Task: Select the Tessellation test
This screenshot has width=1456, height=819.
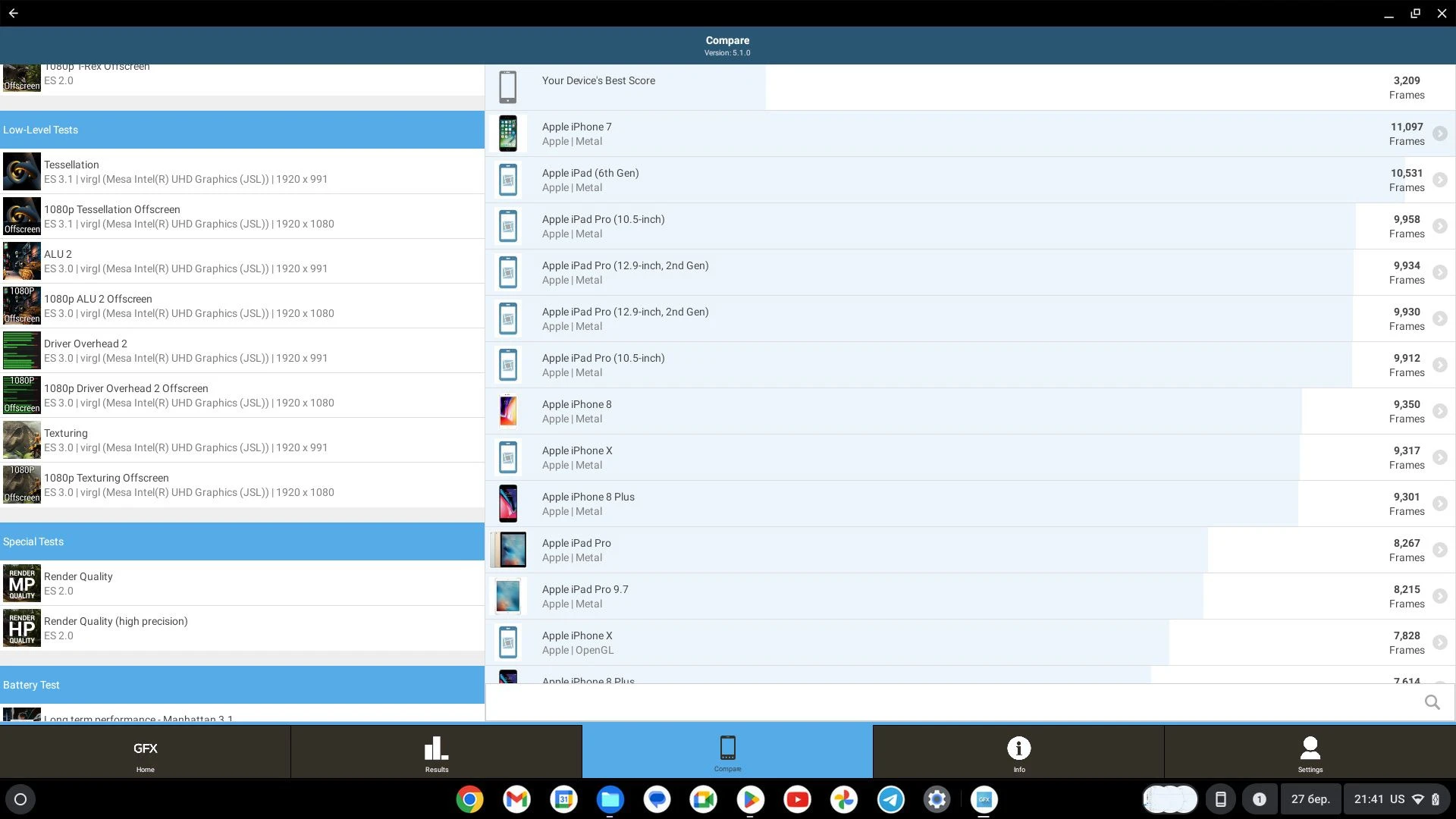Action: tap(243, 171)
